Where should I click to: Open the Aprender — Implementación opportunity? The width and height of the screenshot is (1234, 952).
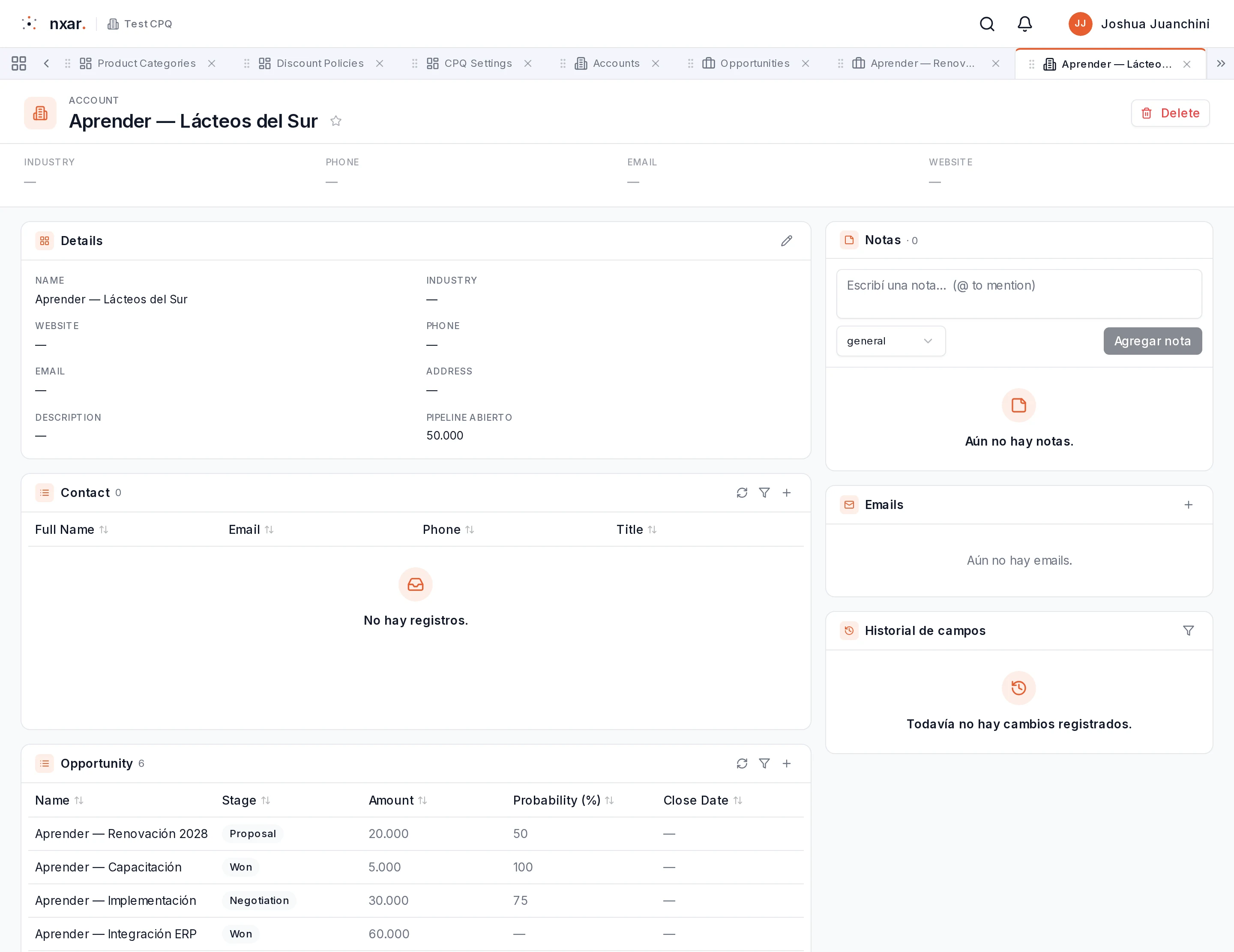tap(115, 900)
